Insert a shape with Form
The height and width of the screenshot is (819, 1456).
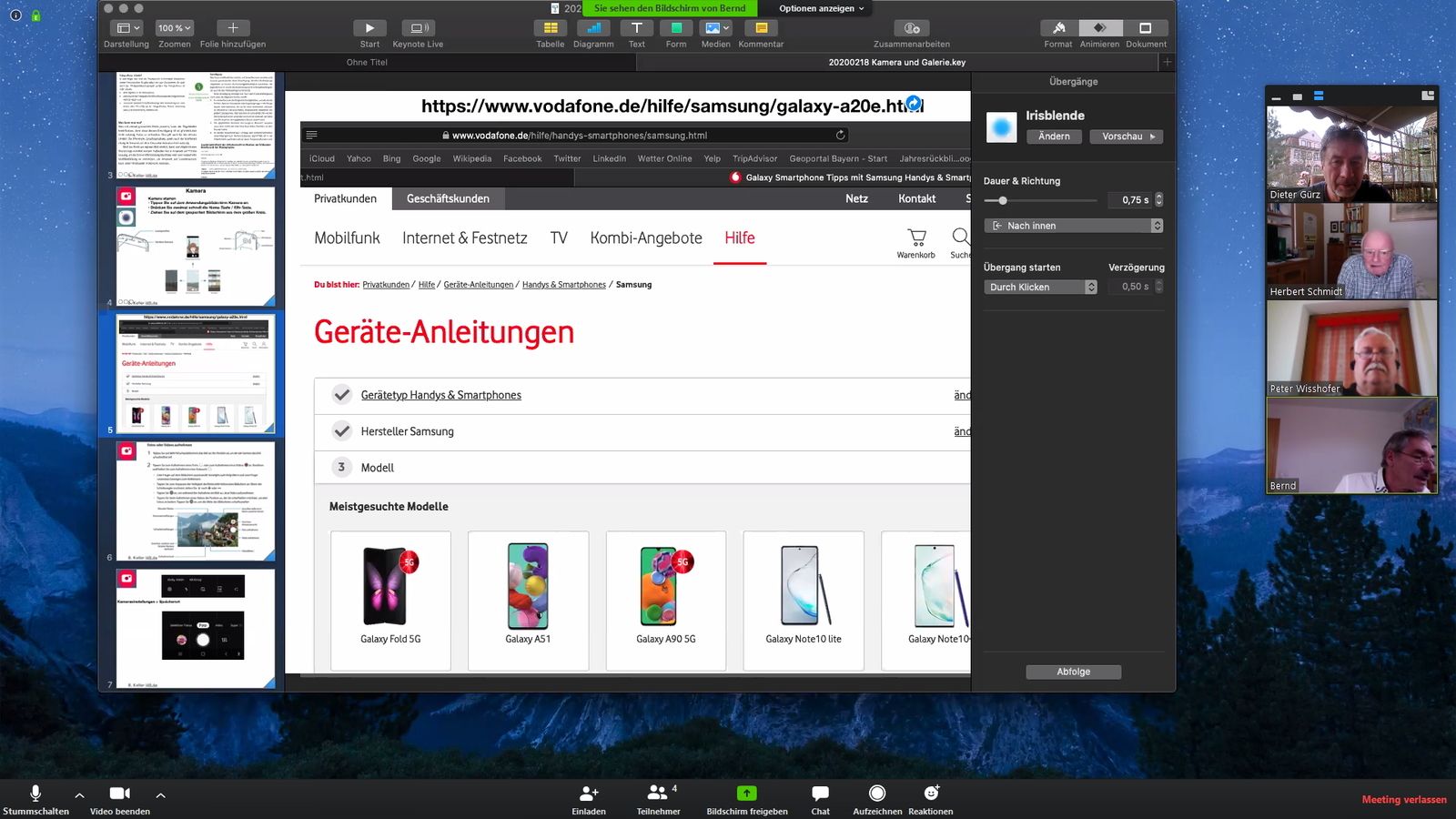point(676,28)
